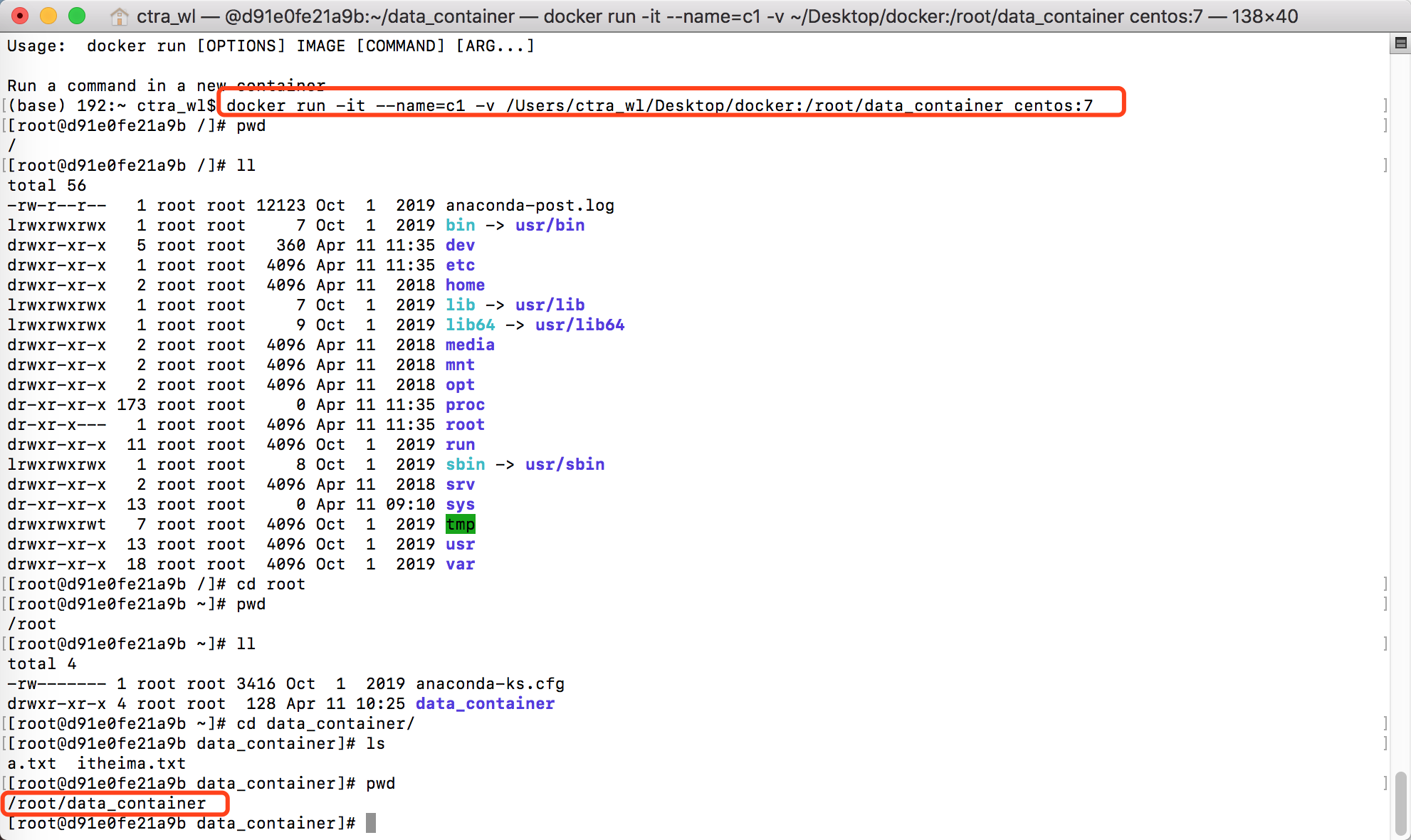
Task: Click the 'var' directory name
Action: pyautogui.click(x=460, y=565)
